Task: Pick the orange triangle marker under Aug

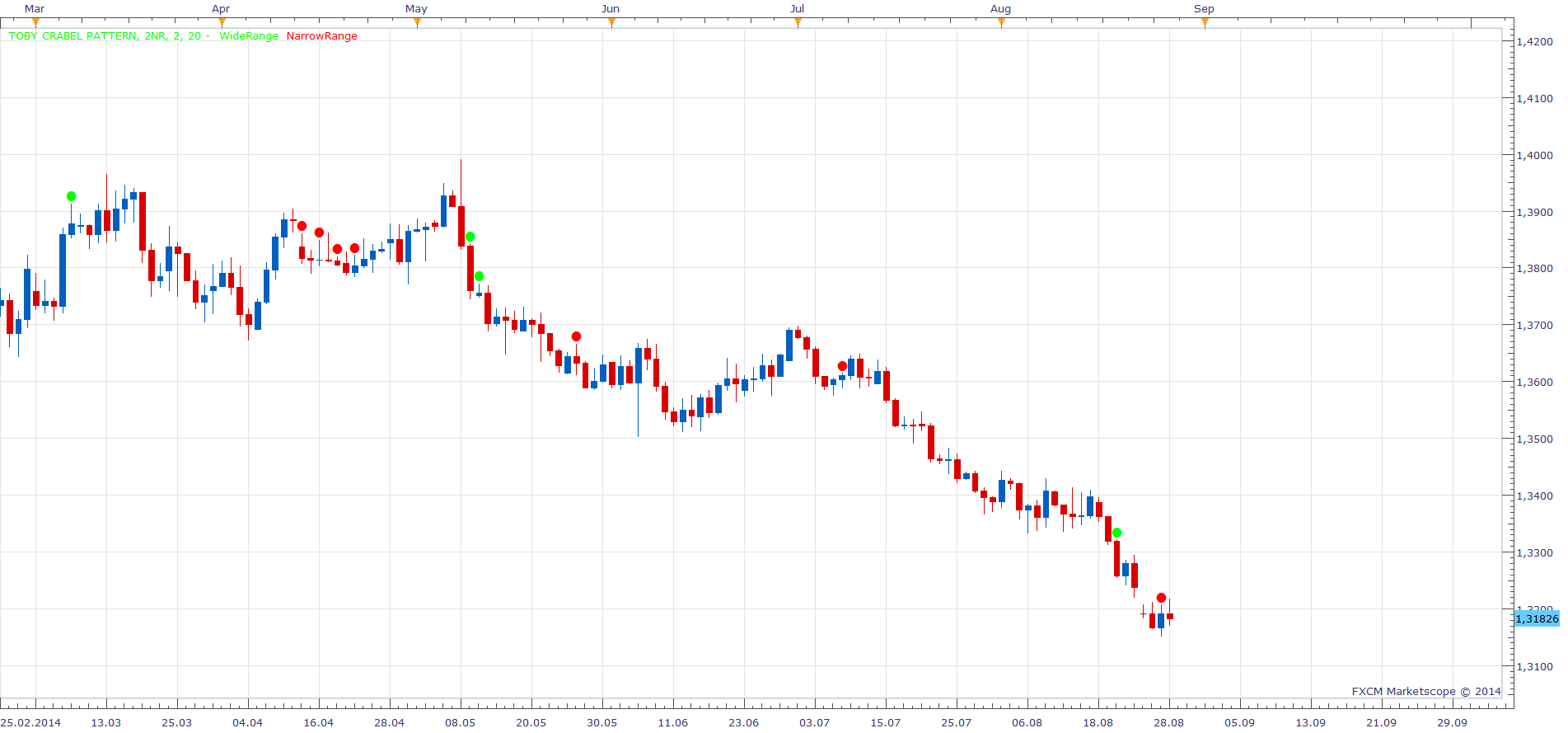Action: coord(1001,22)
